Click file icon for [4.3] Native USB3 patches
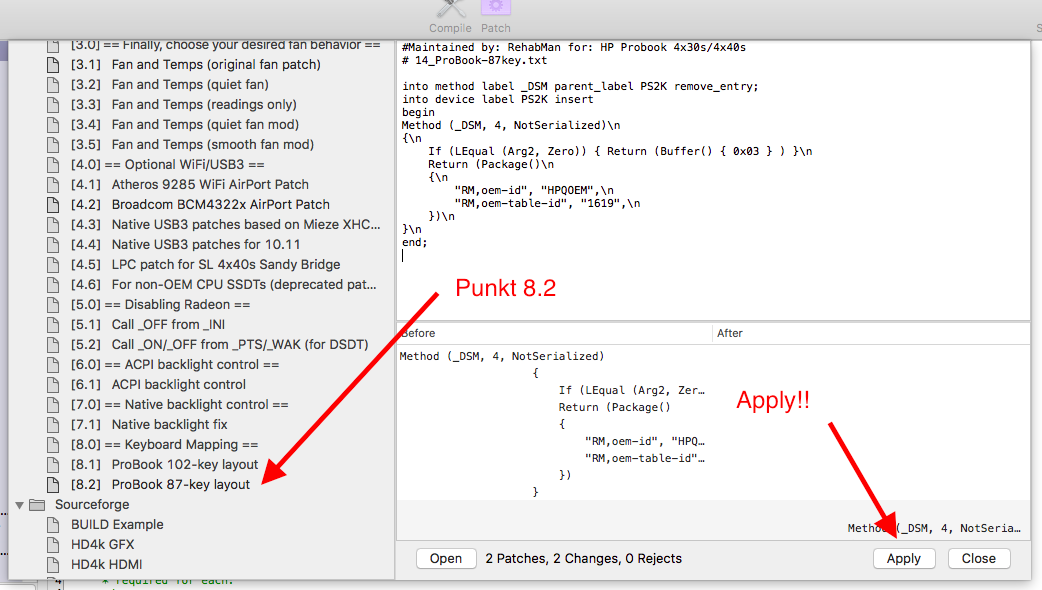 click(53, 225)
